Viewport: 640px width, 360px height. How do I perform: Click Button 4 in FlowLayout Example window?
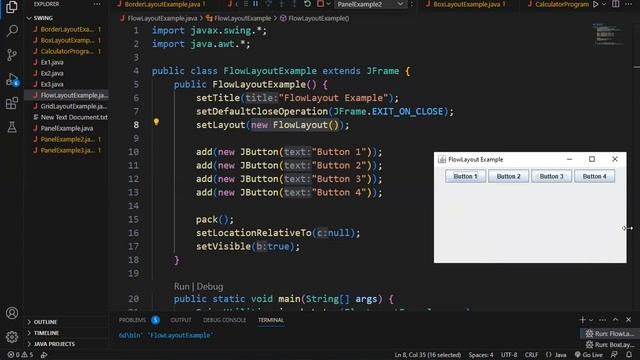594,176
